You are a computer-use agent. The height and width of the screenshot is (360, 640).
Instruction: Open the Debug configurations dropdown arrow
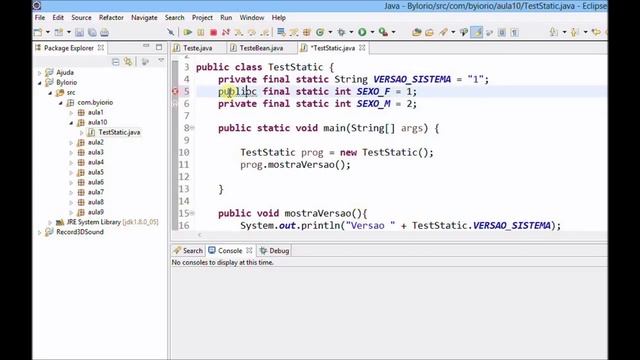[x=351, y=32]
